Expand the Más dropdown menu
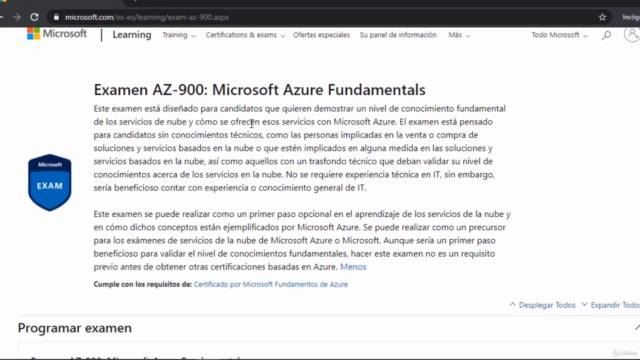 [x=459, y=35]
